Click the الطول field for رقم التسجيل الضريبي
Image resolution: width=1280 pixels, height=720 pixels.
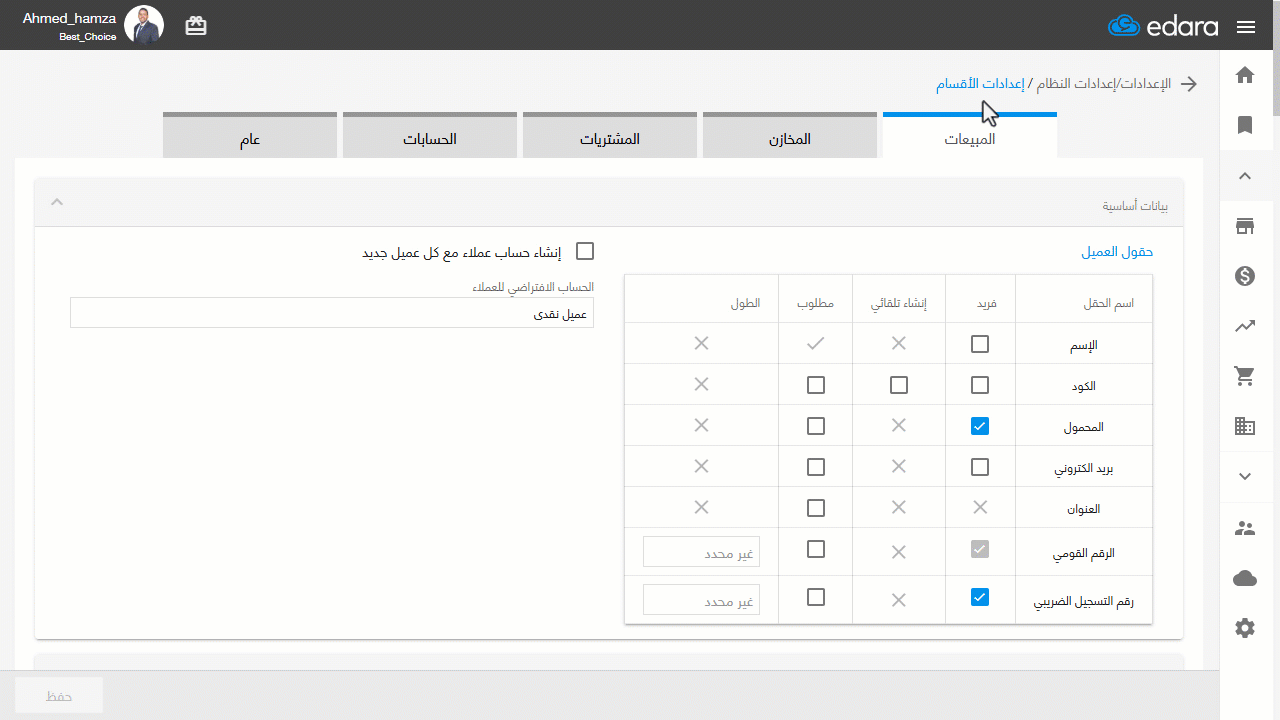(x=701, y=600)
